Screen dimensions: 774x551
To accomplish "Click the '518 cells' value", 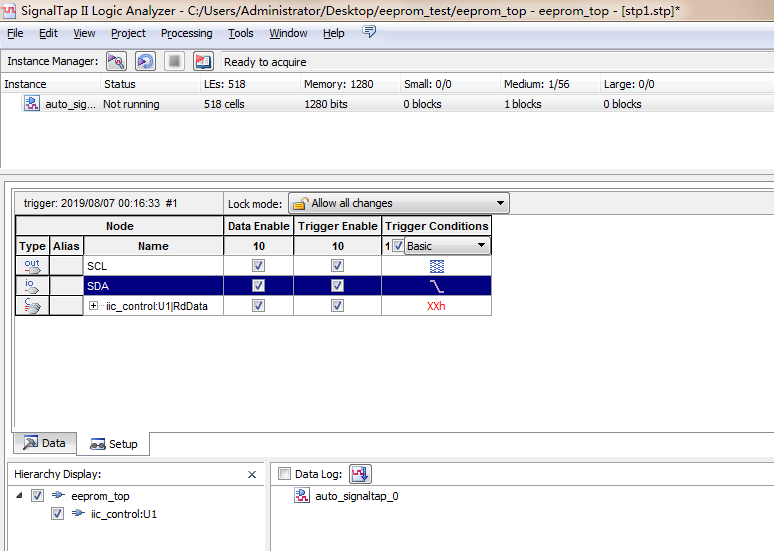I will coord(224,104).
